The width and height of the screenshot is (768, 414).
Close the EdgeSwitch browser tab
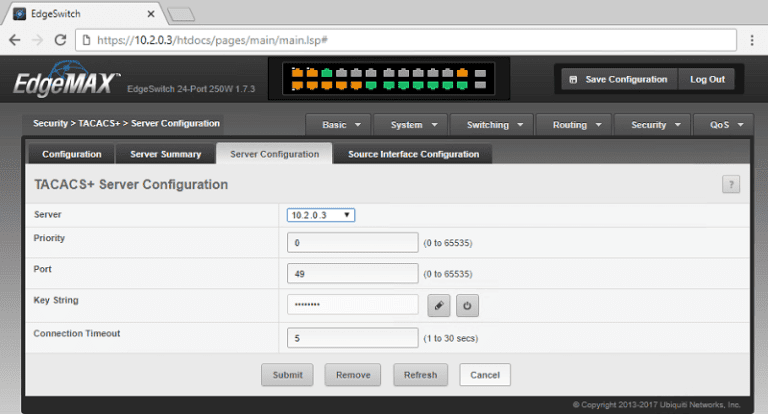pyautogui.click(x=151, y=14)
